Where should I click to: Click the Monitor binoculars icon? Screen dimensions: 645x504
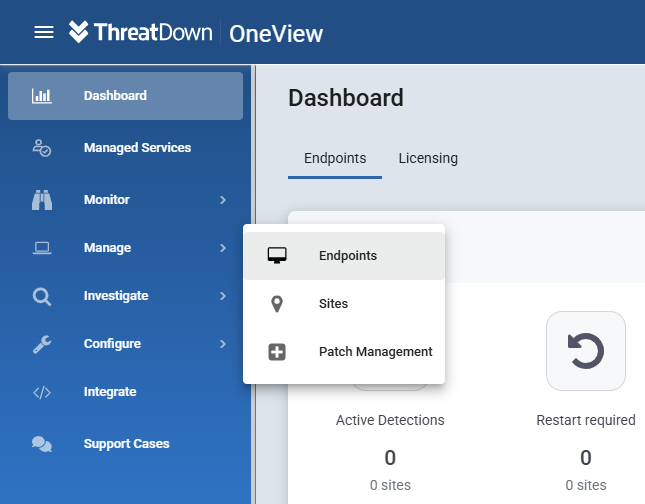[42, 200]
